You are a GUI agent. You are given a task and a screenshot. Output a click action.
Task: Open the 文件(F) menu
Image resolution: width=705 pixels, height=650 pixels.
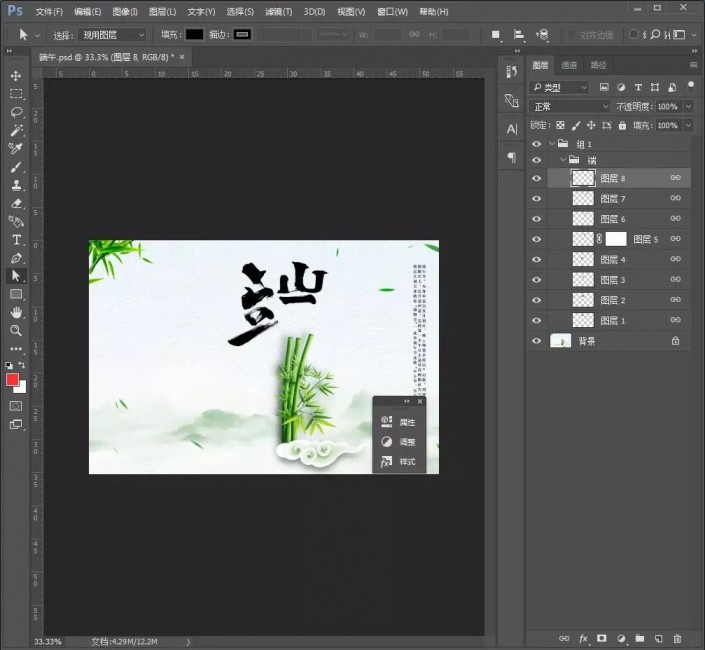click(x=49, y=12)
